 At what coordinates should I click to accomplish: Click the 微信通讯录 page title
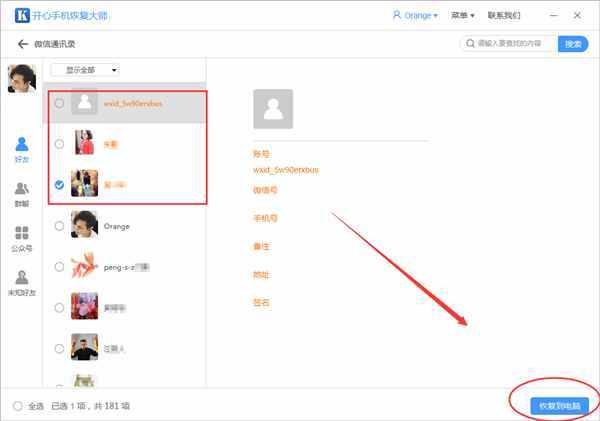click(x=55, y=44)
